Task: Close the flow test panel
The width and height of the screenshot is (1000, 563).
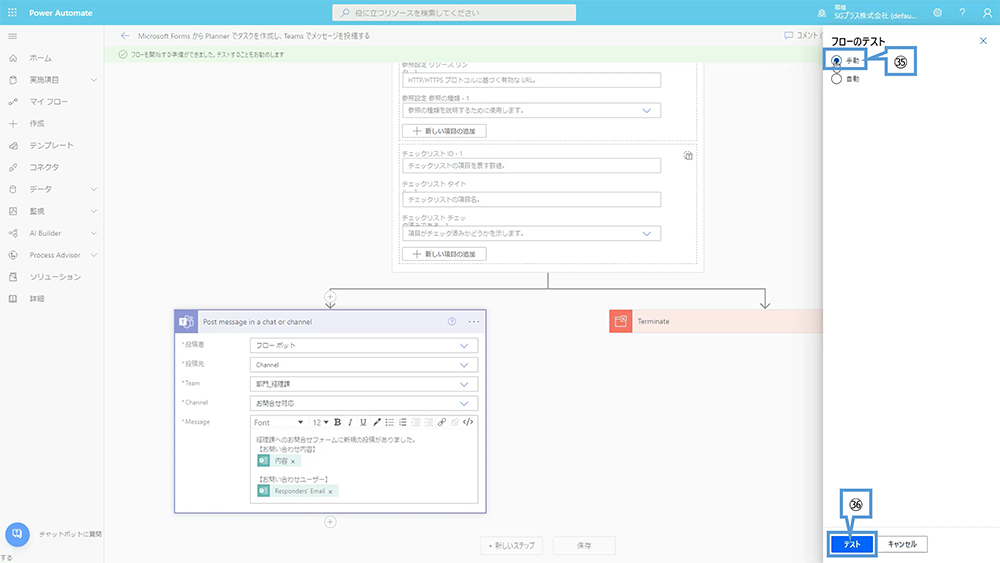Action: 983,41
